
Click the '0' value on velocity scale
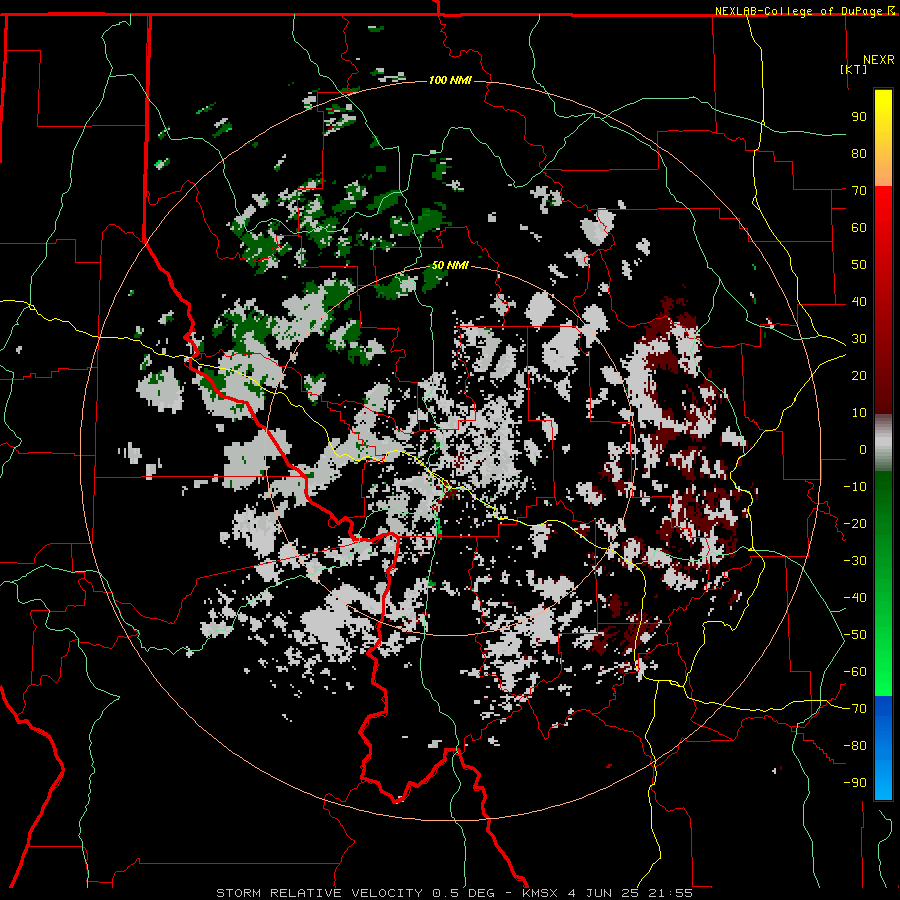click(863, 449)
